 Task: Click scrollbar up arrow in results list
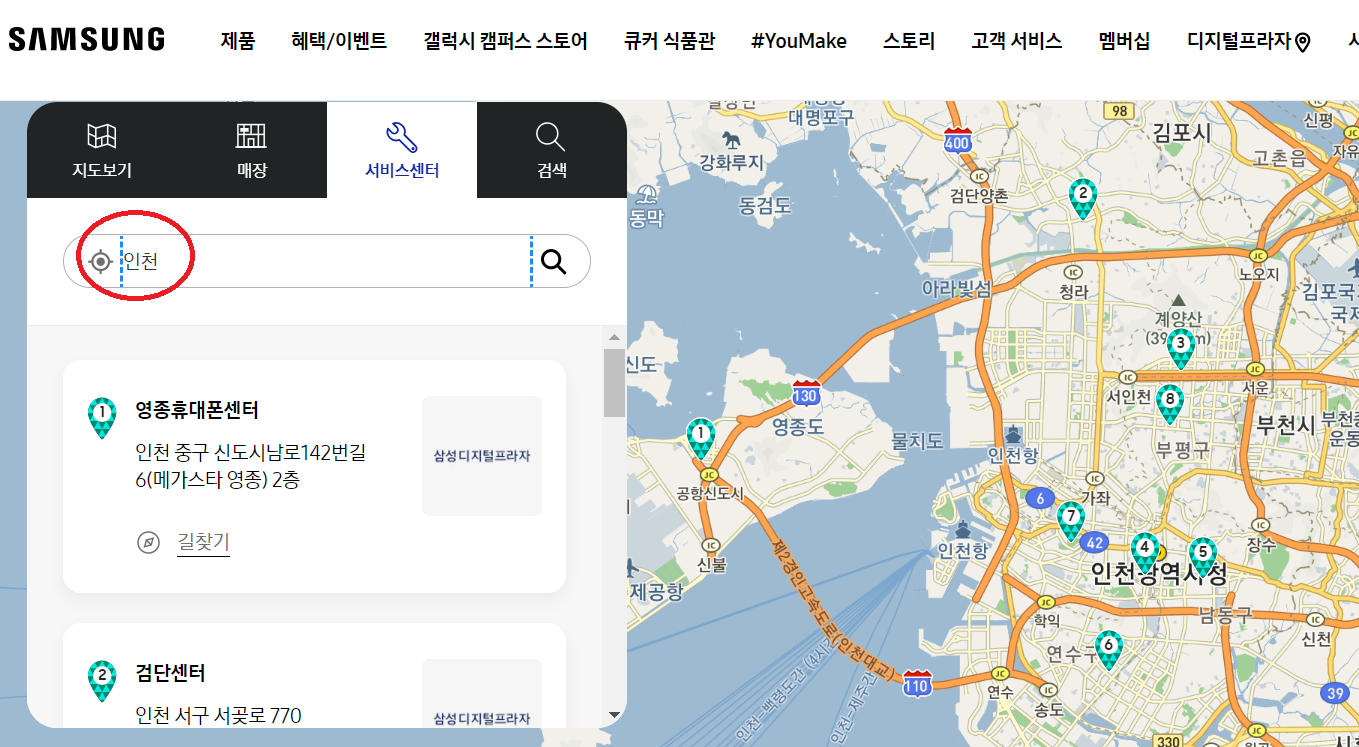614,336
